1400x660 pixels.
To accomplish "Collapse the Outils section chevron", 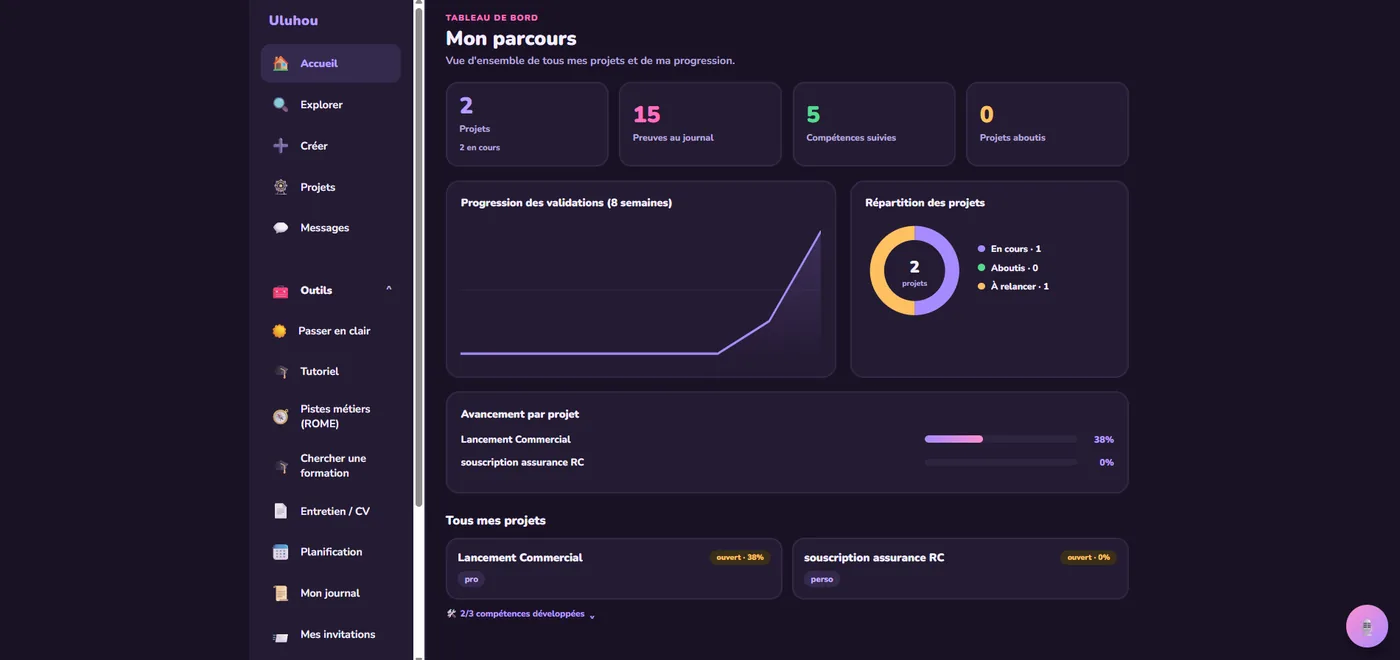I will point(389,289).
